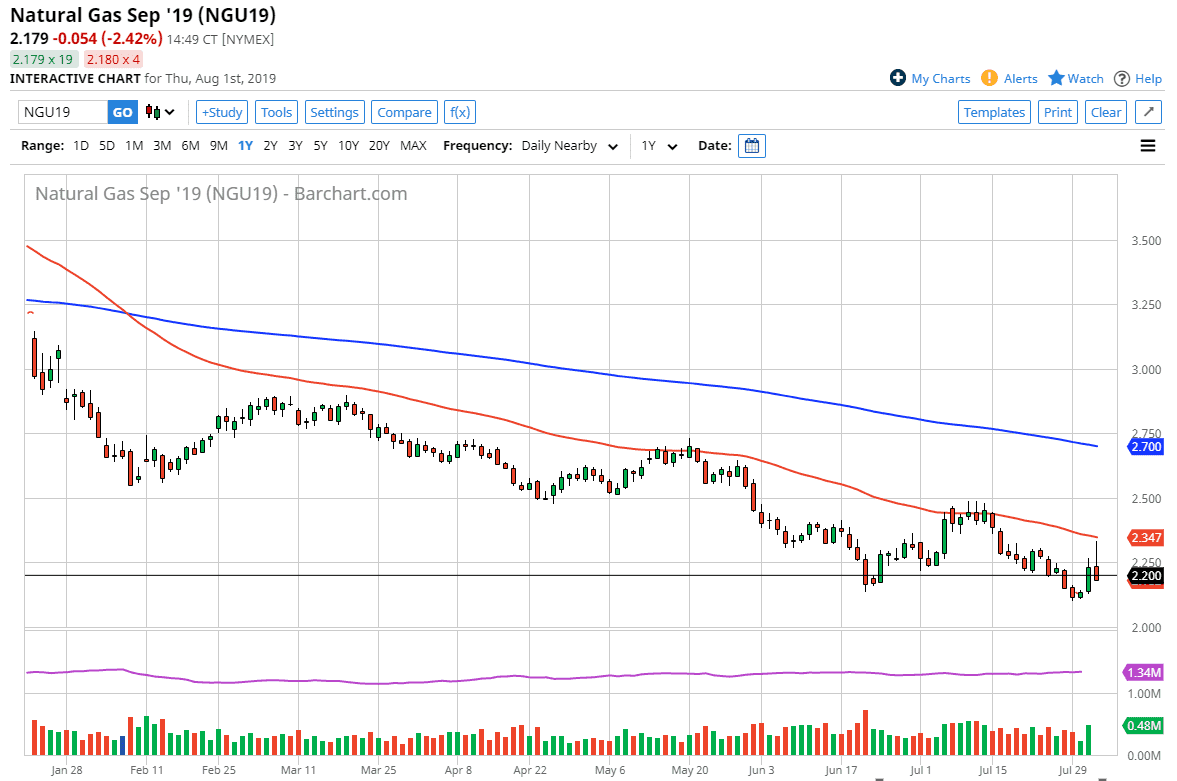The height and width of the screenshot is (781, 1177).
Task: Select the 5D range
Action: point(107,146)
